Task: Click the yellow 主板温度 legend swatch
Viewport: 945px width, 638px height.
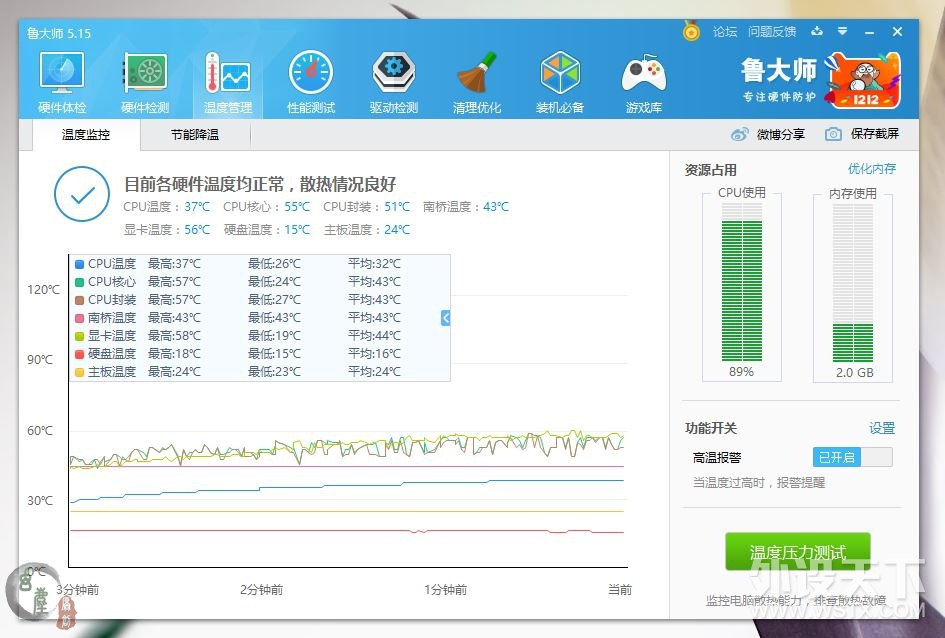Action: click(79, 372)
